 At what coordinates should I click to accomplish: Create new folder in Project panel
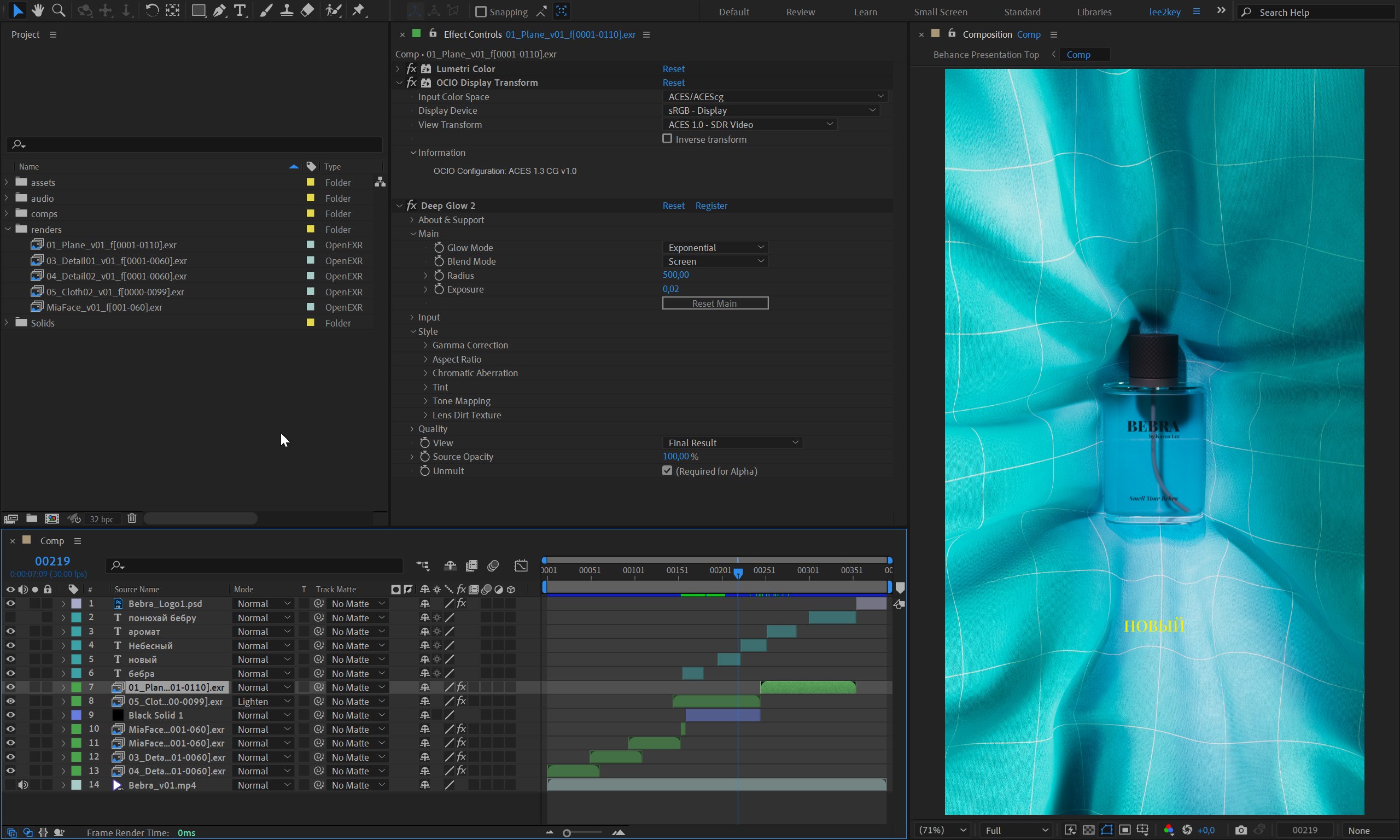32,518
